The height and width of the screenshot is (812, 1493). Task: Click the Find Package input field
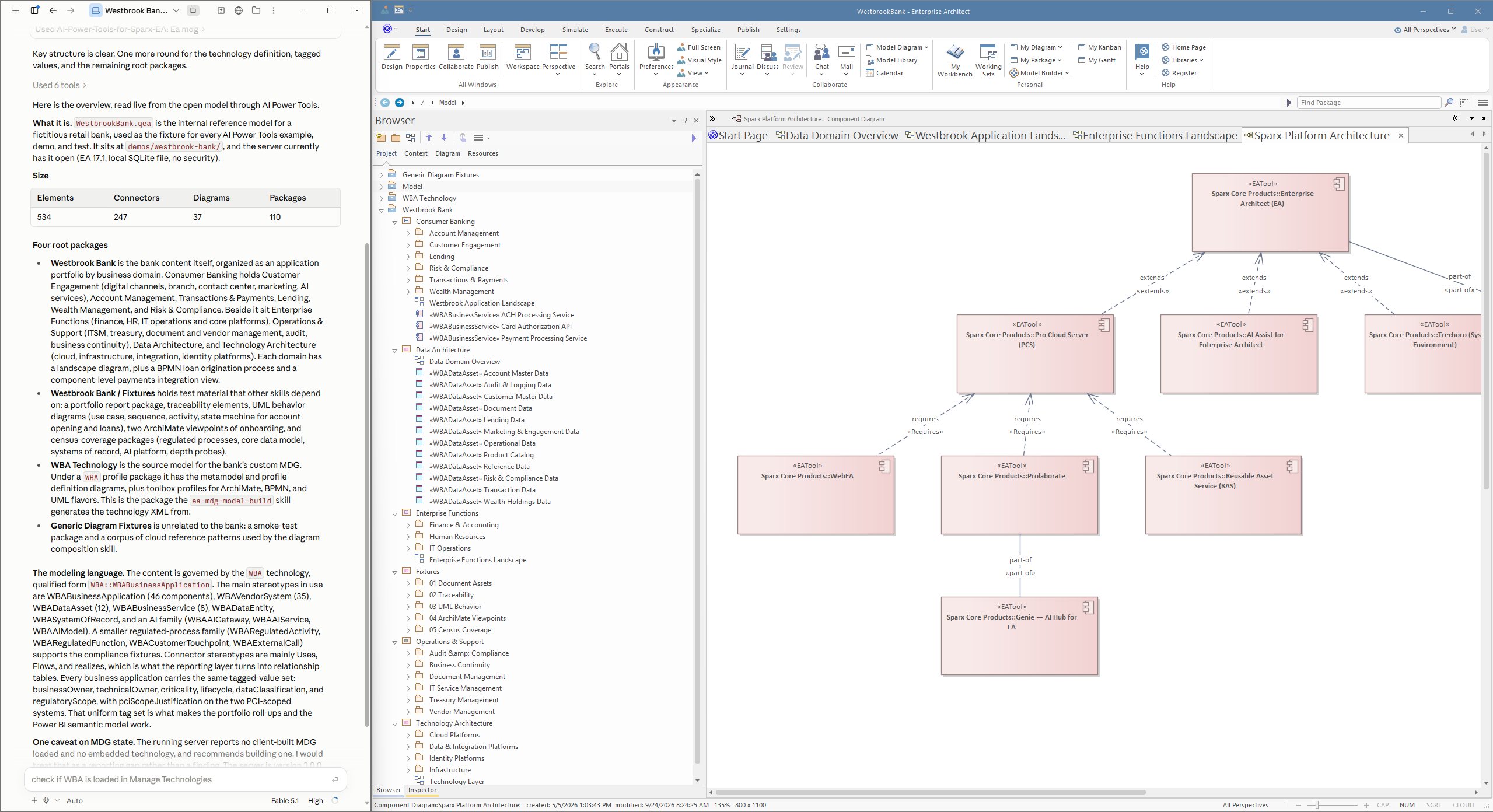1368,103
